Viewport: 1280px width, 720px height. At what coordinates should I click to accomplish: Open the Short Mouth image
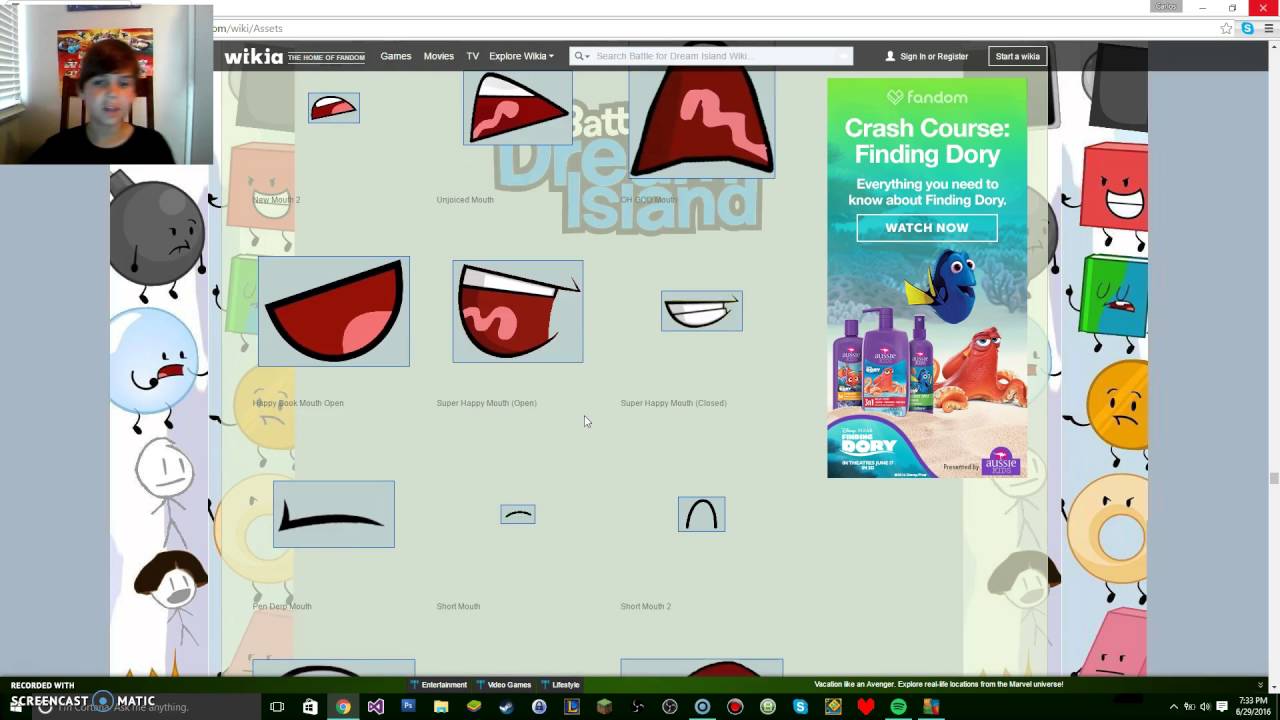tap(518, 514)
